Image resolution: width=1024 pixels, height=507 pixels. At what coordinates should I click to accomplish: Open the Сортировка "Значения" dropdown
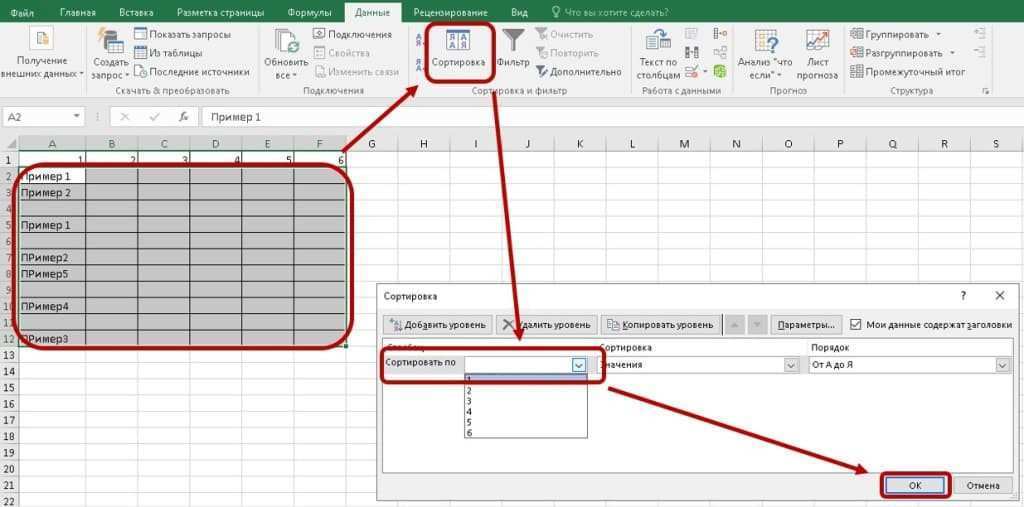tap(790, 365)
